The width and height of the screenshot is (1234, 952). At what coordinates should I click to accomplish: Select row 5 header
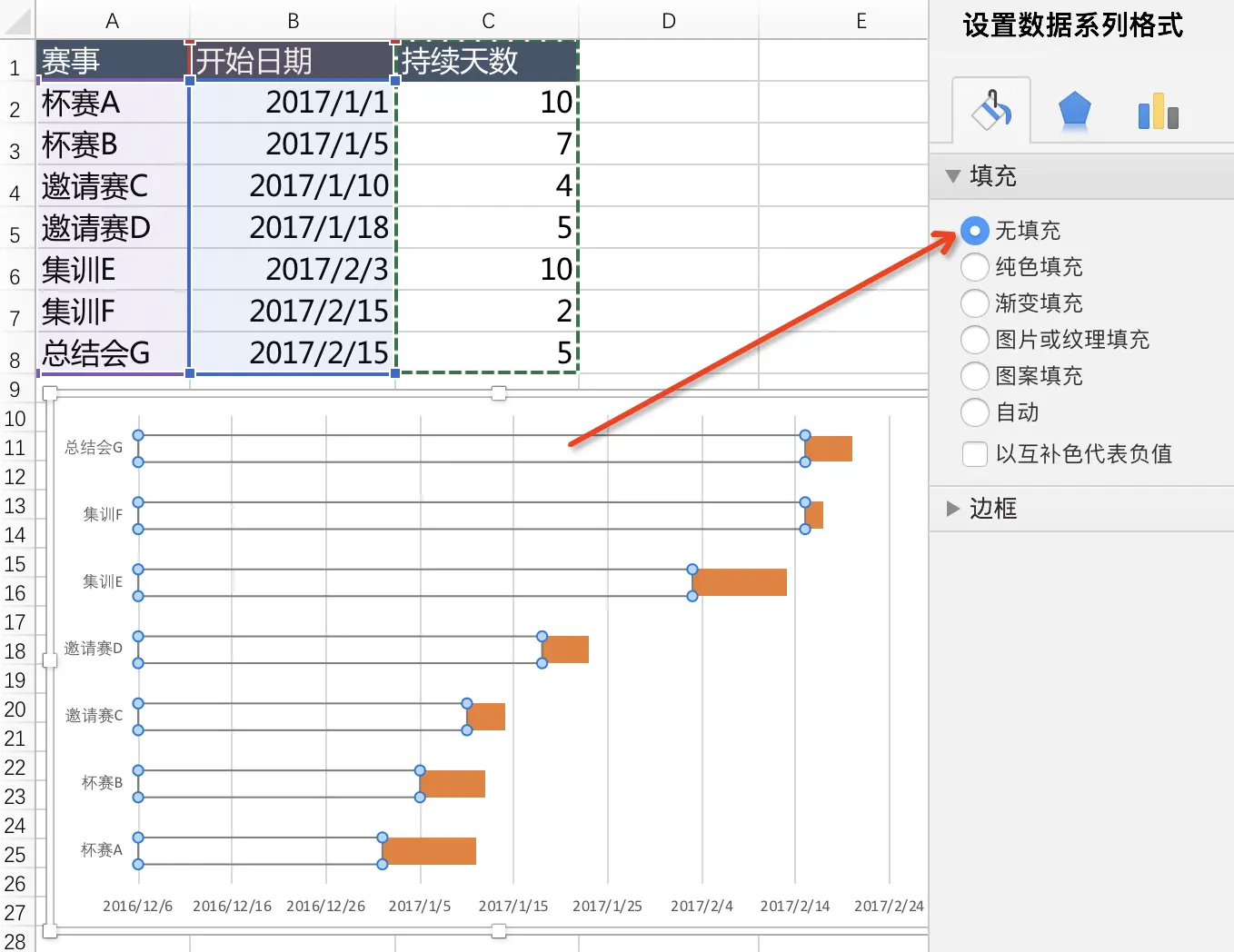[x=15, y=228]
